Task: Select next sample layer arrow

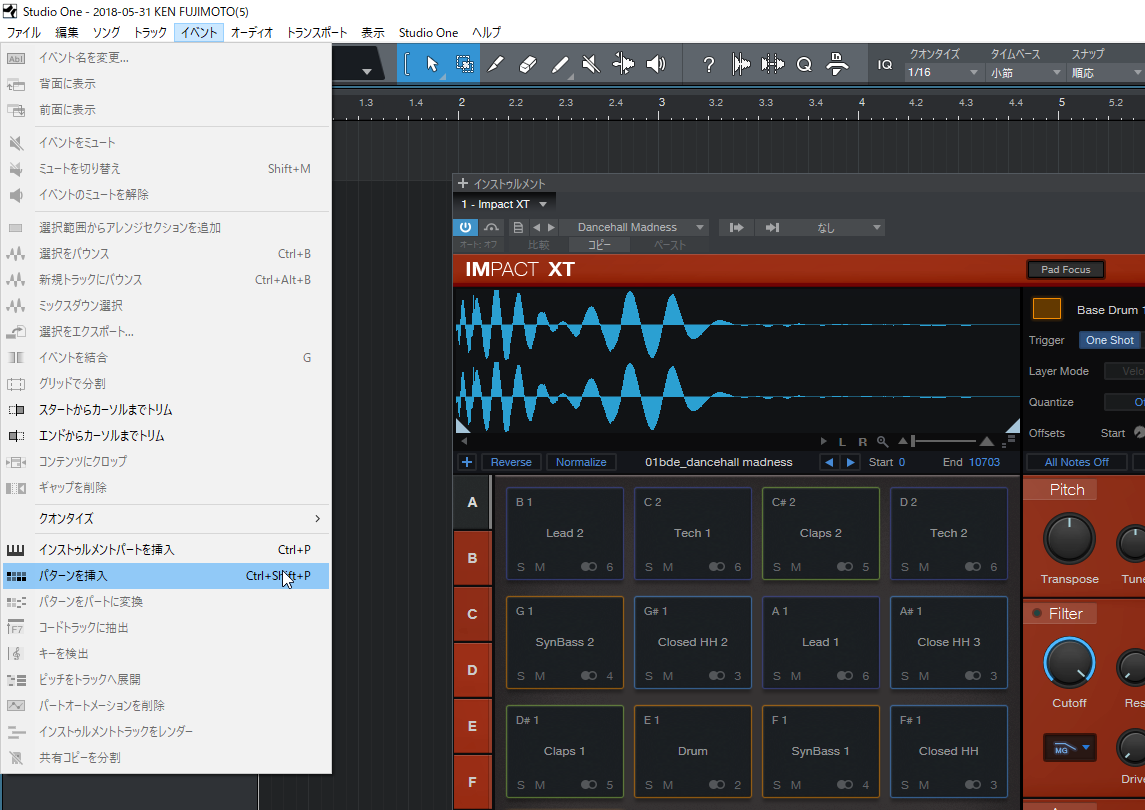Action: click(x=850, y=462)
